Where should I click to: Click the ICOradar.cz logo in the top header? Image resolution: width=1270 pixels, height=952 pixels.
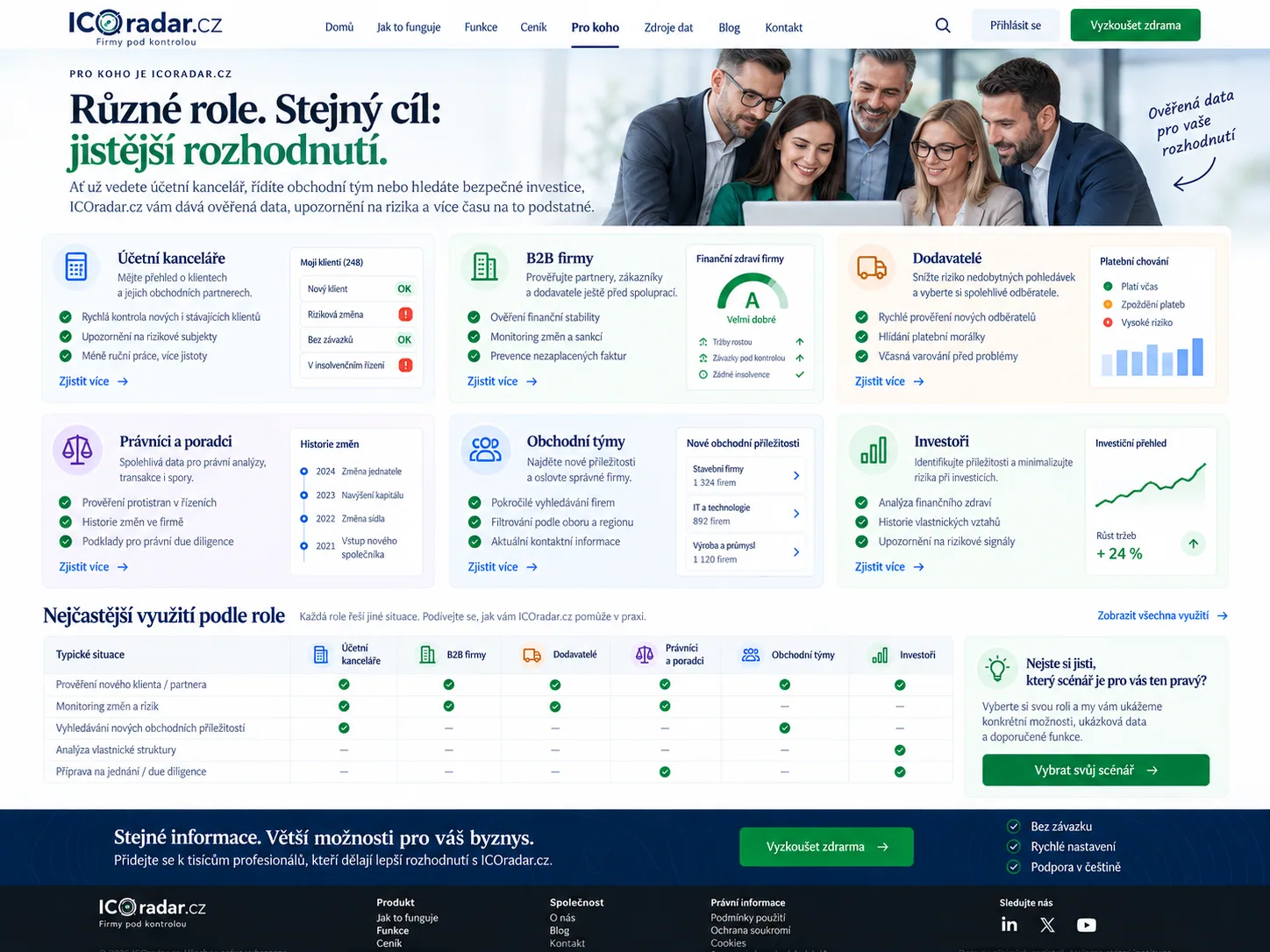[x=146, y=27]
